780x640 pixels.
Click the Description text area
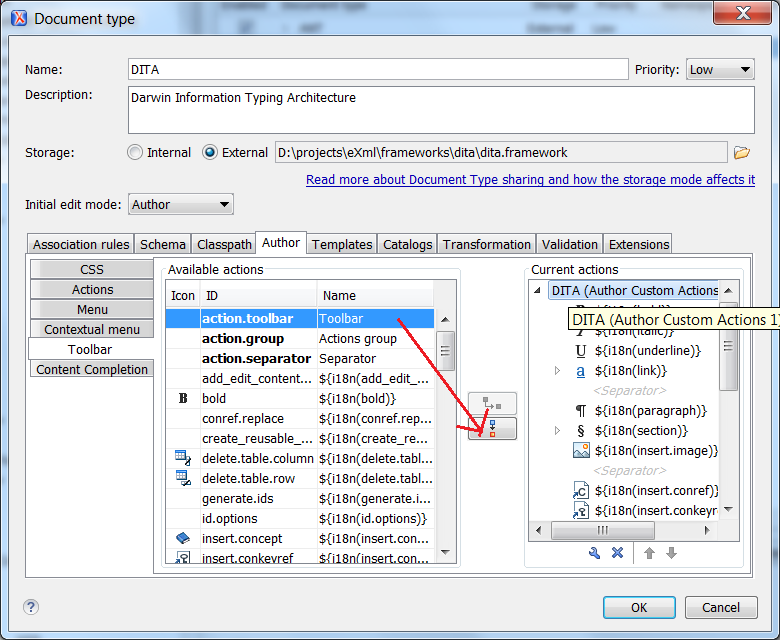coord(441,110)
